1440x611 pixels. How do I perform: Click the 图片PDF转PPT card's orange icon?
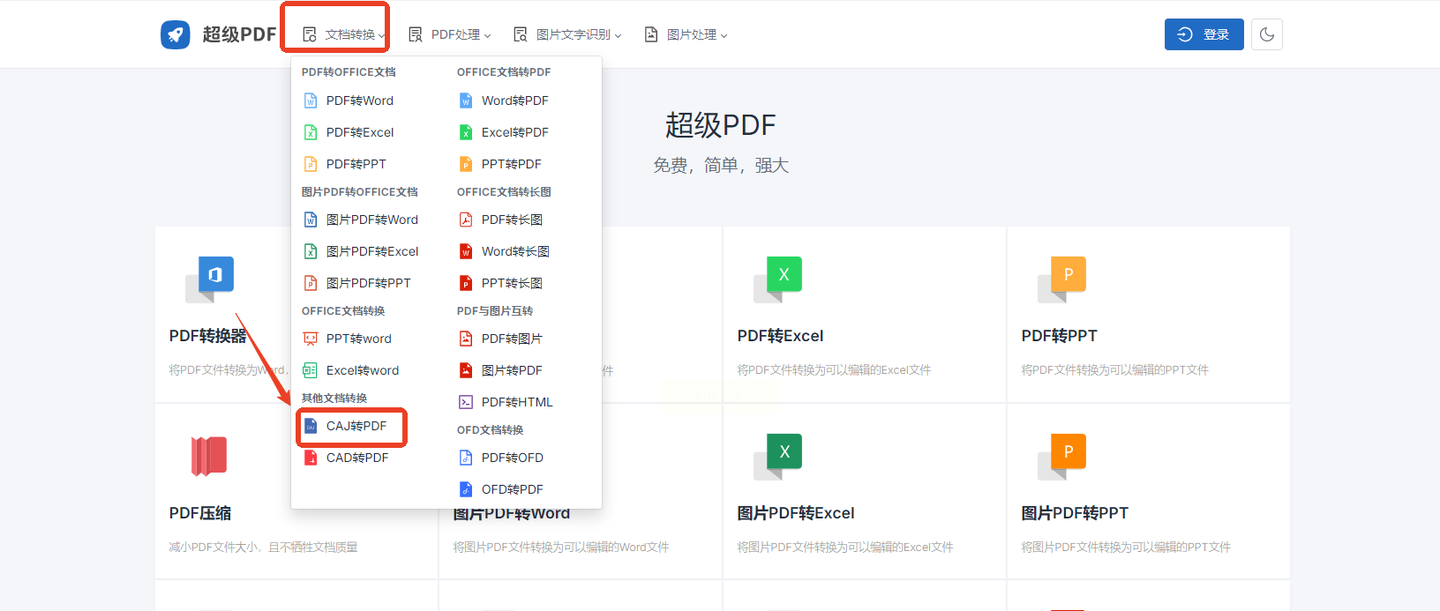point(1062,457)
